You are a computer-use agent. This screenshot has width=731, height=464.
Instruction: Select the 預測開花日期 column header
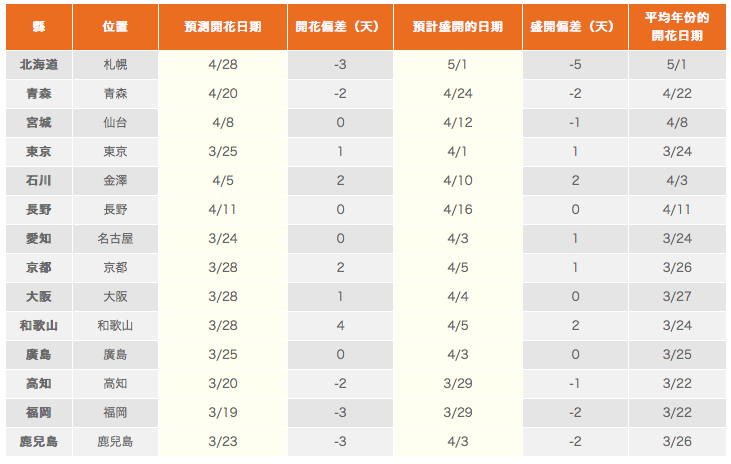(223, 27)
